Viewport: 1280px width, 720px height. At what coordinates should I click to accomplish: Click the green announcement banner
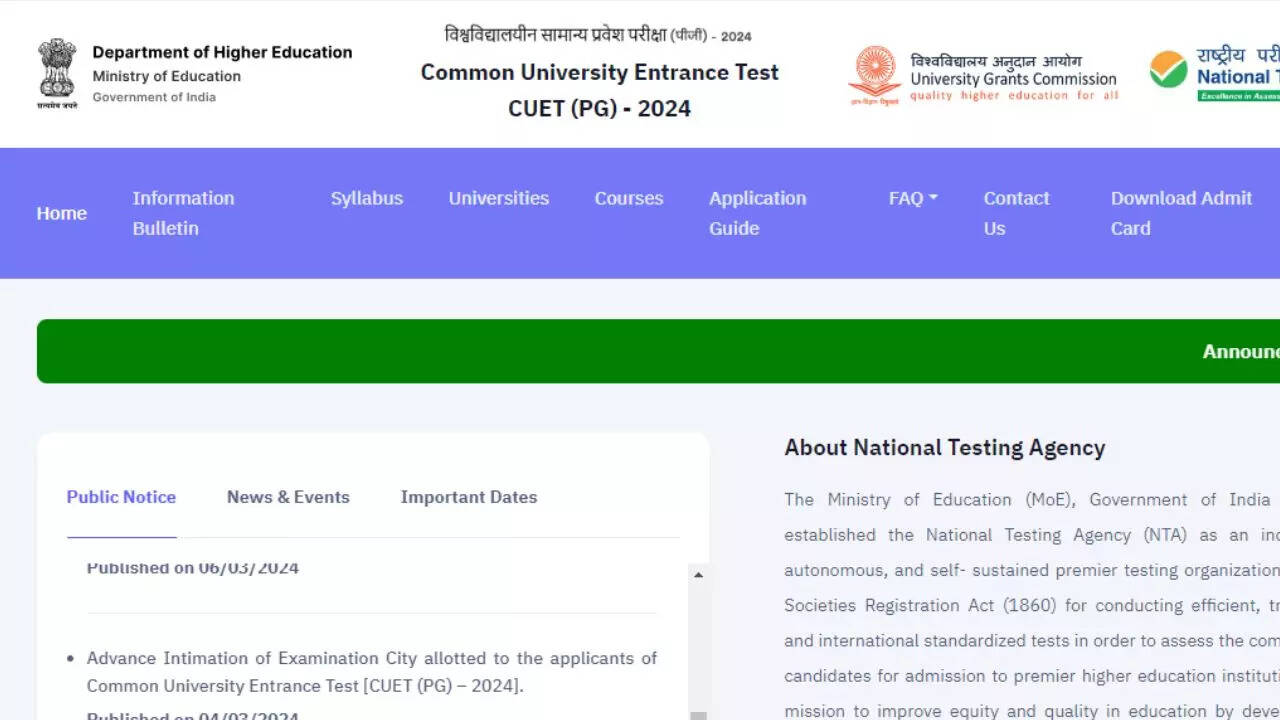click(658, 351)
